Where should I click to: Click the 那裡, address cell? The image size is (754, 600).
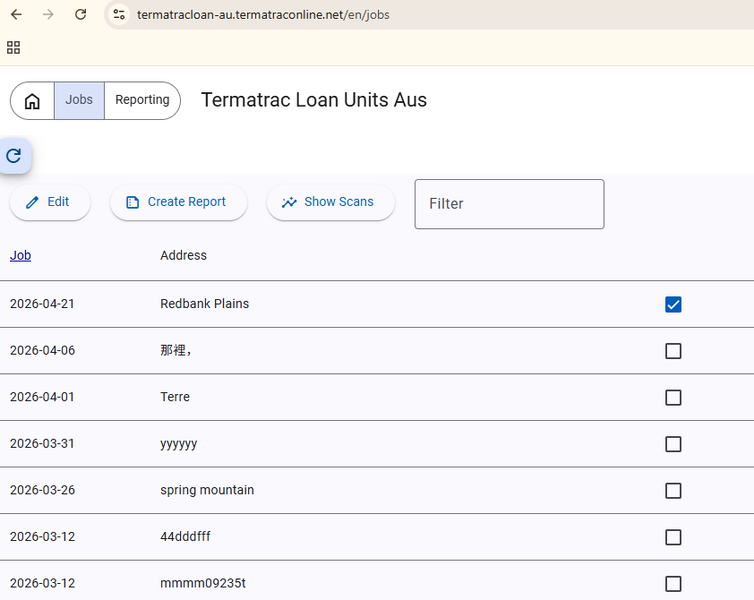(176, 350)
